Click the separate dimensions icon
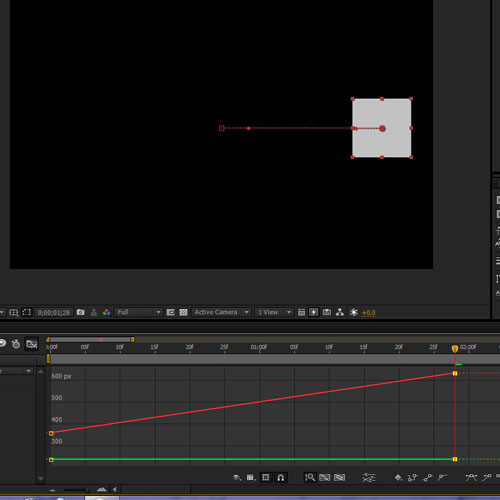This screenshot has width=500, height=500. (369, 478)
